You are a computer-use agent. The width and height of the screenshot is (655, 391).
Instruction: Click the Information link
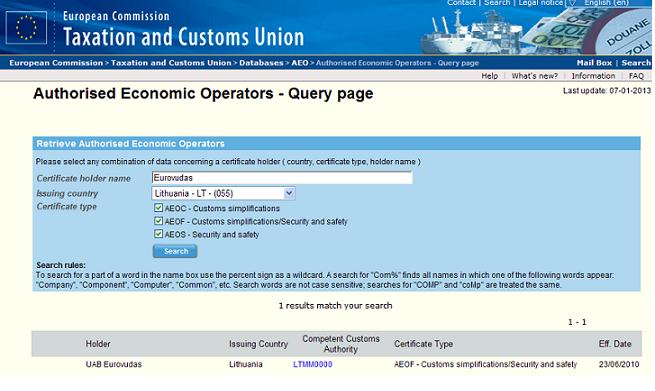pyautogui.click(x=593, y=76)
